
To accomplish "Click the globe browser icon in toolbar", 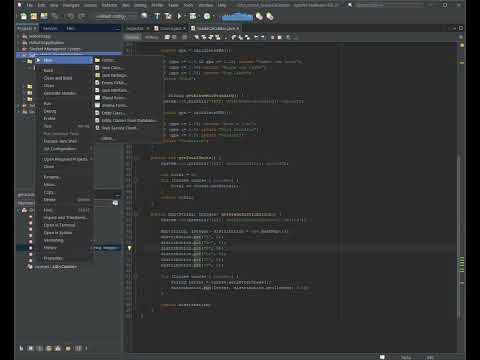I will point(144,16).
